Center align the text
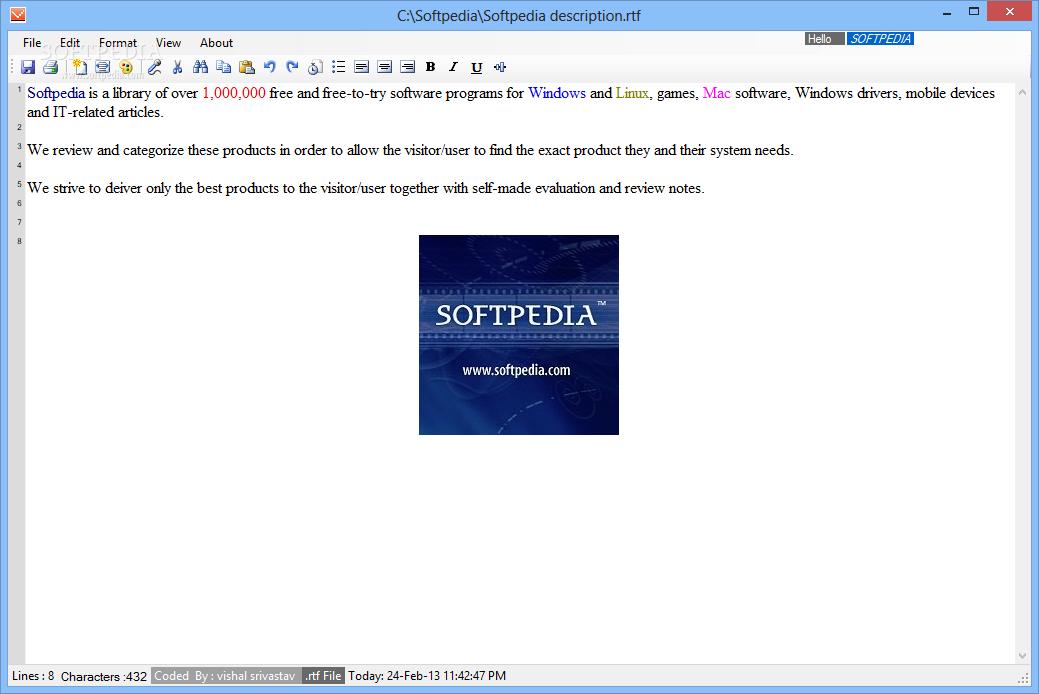The width and height of the screenshot is (1039, 694). [384, 67]
